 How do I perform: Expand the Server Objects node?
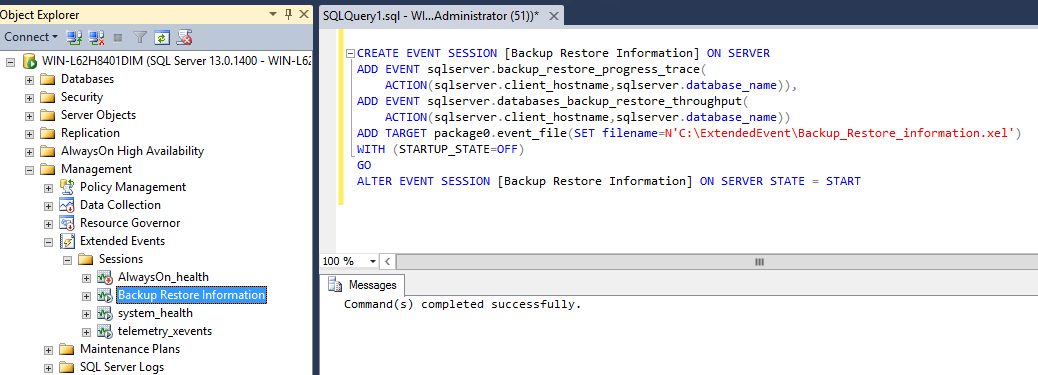point(29,115)
